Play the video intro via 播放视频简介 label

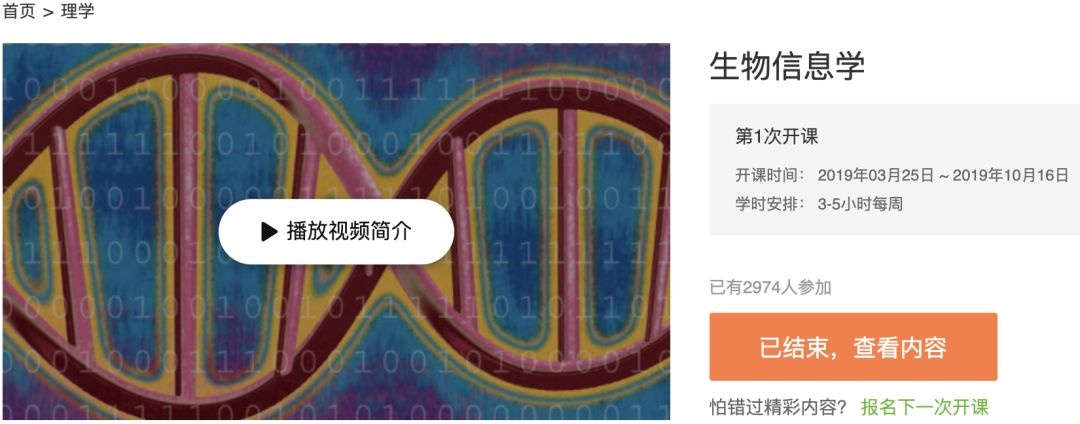point(349,231)
